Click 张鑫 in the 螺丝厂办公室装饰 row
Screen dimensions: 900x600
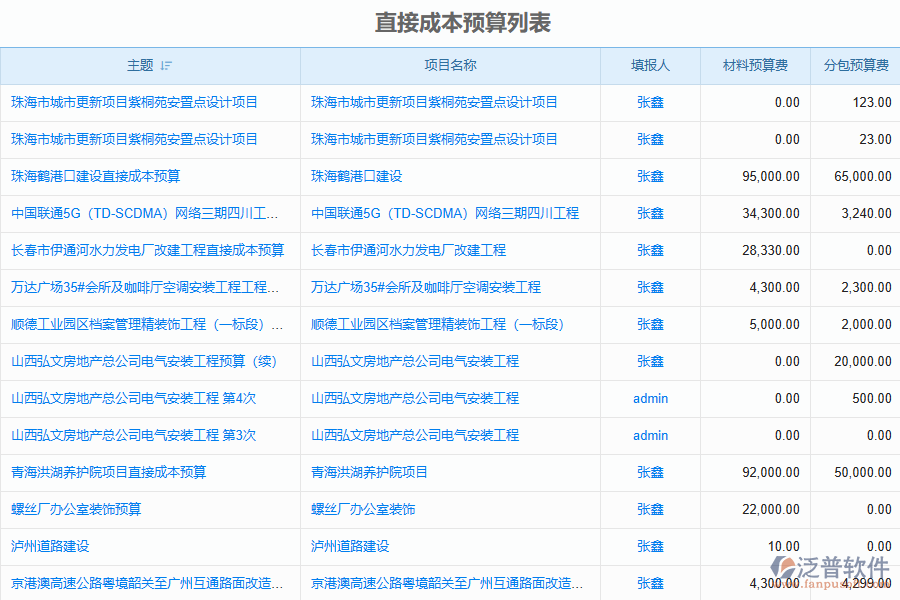pyautogui.click(x=650, y=509)
